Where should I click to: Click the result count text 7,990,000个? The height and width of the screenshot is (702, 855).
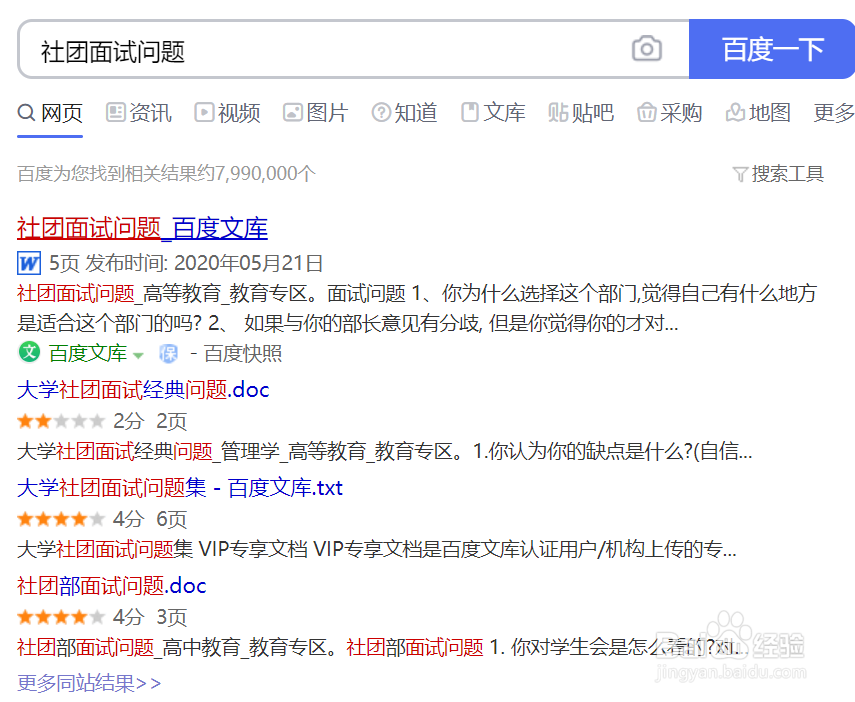click(x=266, y=174)
